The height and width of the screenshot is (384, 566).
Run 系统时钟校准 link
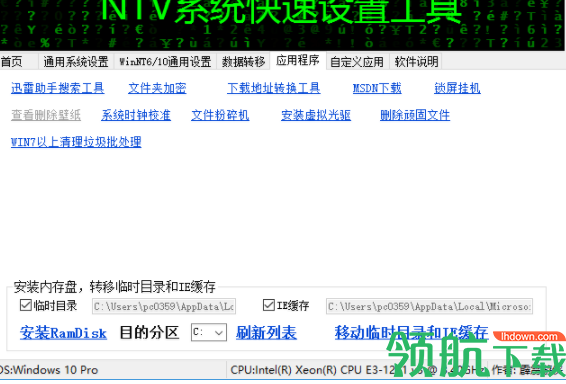(x=136, y=115)
